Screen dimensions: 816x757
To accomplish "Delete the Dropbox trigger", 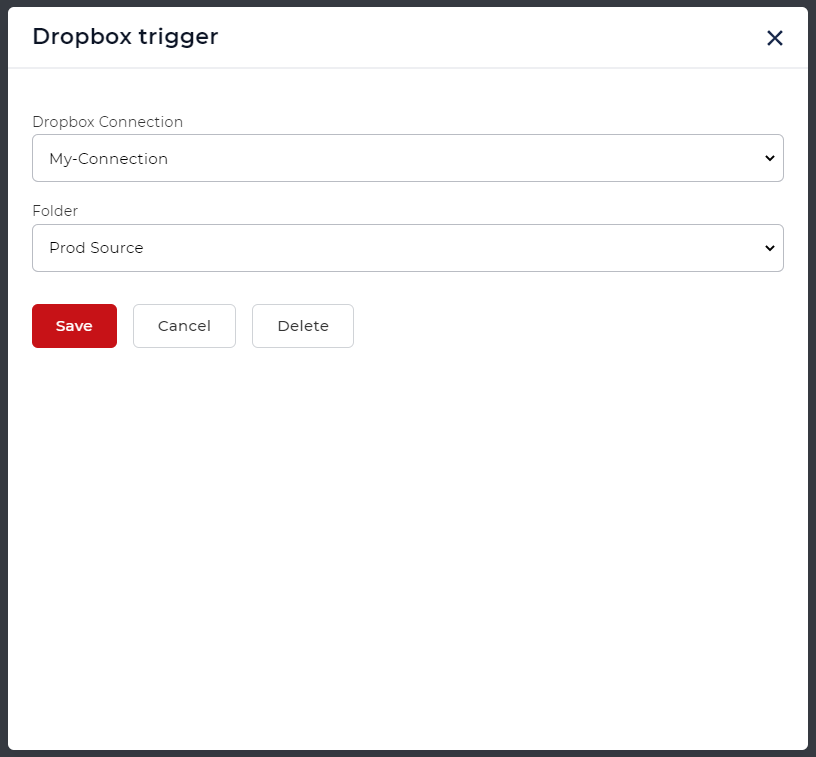I will click(302, 325).
